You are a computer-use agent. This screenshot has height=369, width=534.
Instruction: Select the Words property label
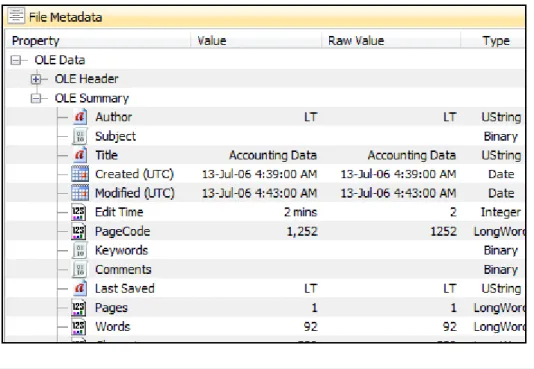click(x=113, y=327)
